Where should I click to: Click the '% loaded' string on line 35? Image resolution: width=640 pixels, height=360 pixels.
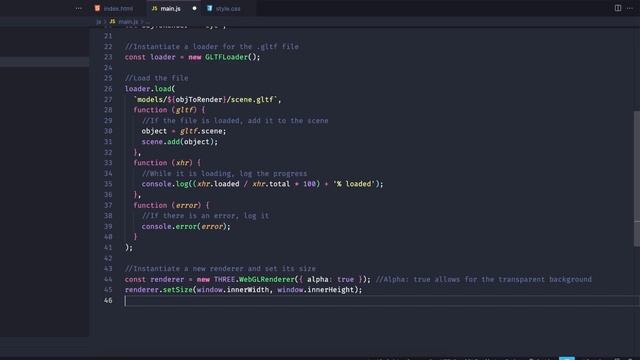[x=353, y=184]
